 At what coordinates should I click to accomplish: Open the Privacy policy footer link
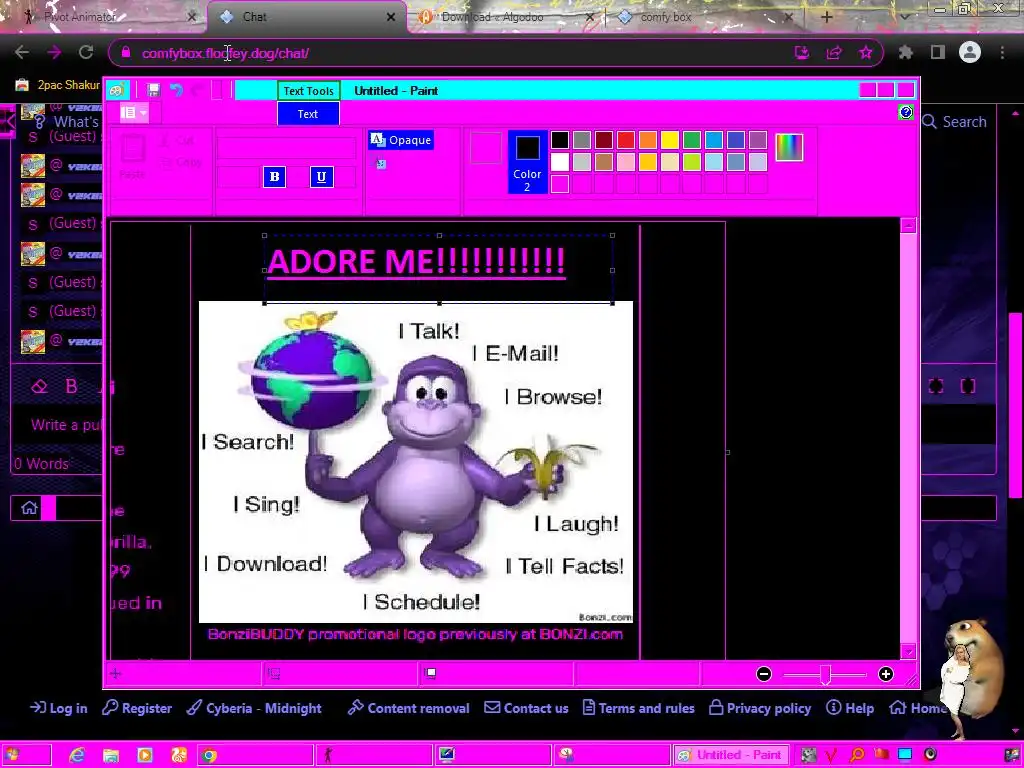tap(760, 708)
